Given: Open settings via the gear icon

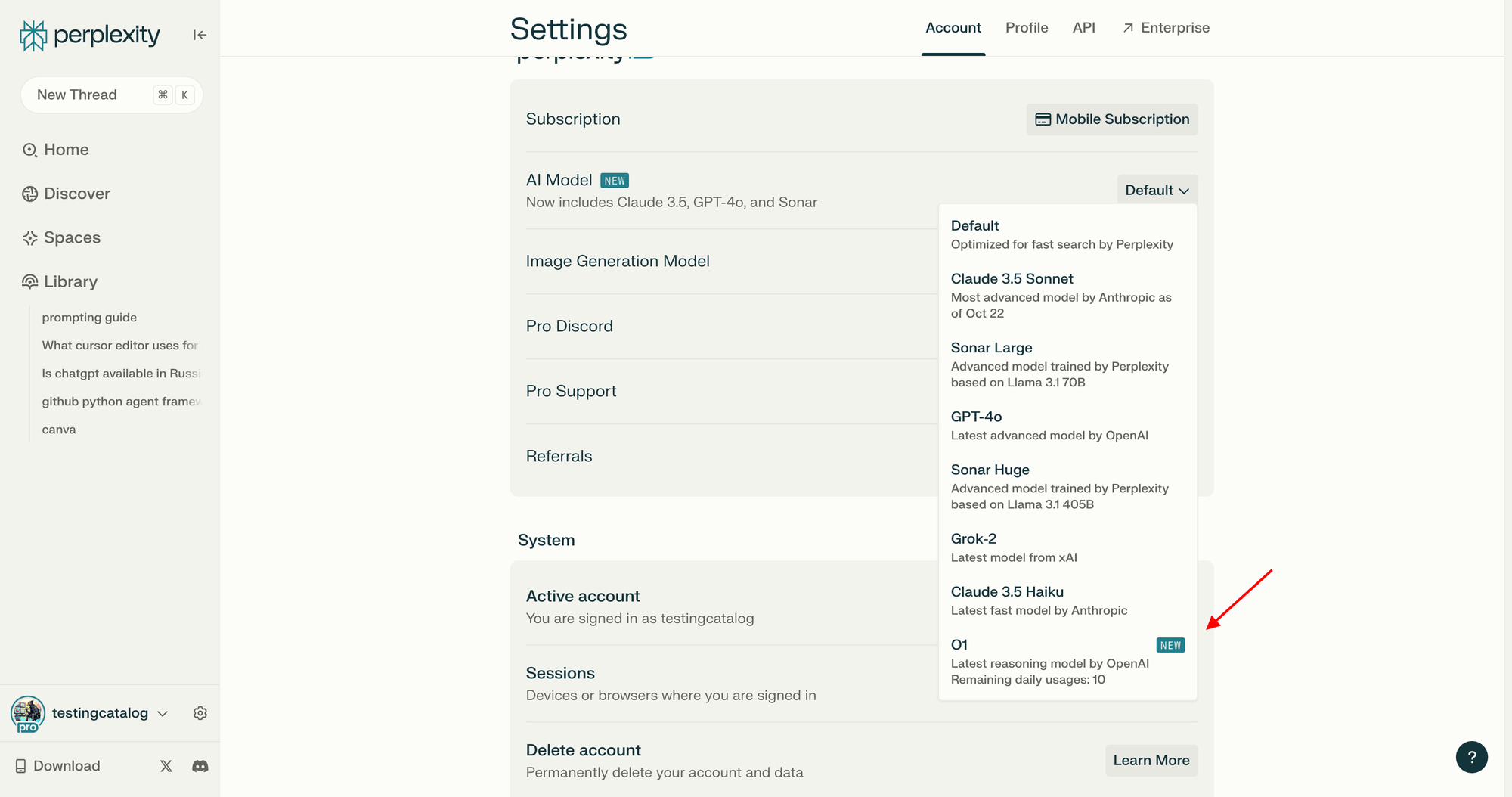Looking at the screenshot, I should (x=200, y=713).
